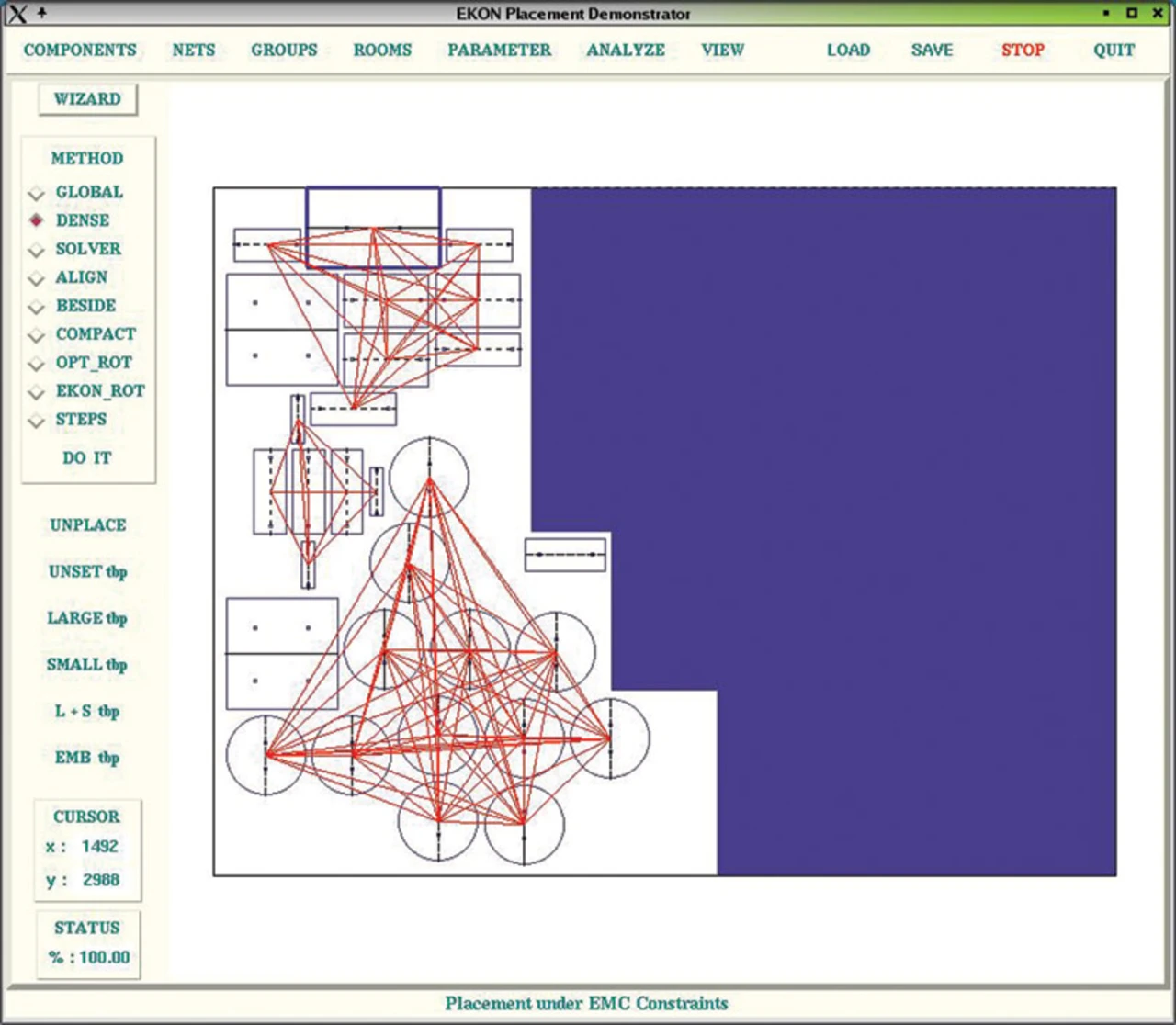Click the large blue restricted area
Screen dimensions: 1176x1025
873,459
